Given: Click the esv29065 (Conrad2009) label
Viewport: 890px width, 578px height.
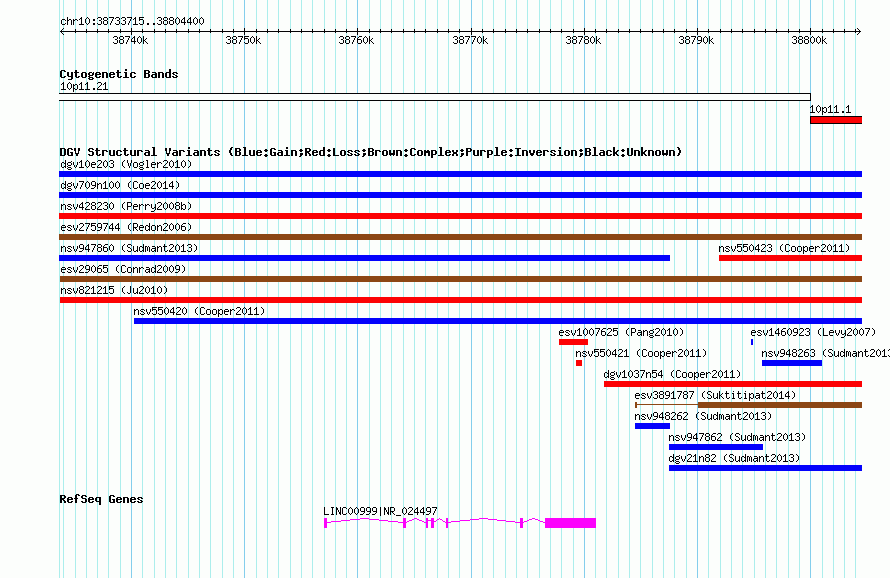Looking at the screenshot, I should (123, 269).
